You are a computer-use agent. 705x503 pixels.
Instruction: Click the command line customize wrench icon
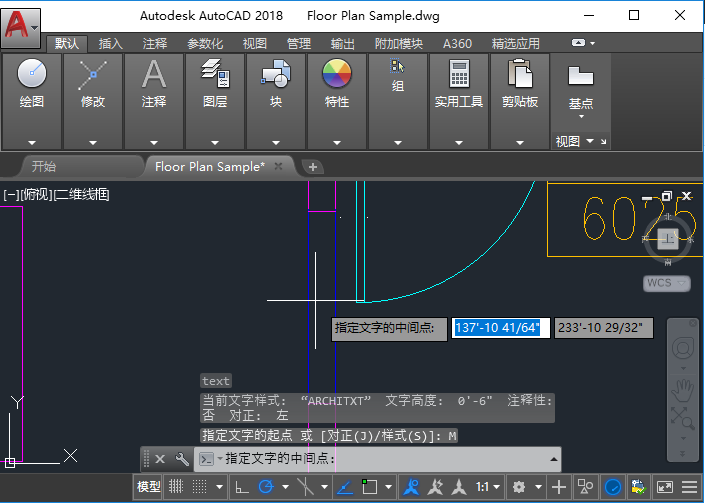pos(182,459)
